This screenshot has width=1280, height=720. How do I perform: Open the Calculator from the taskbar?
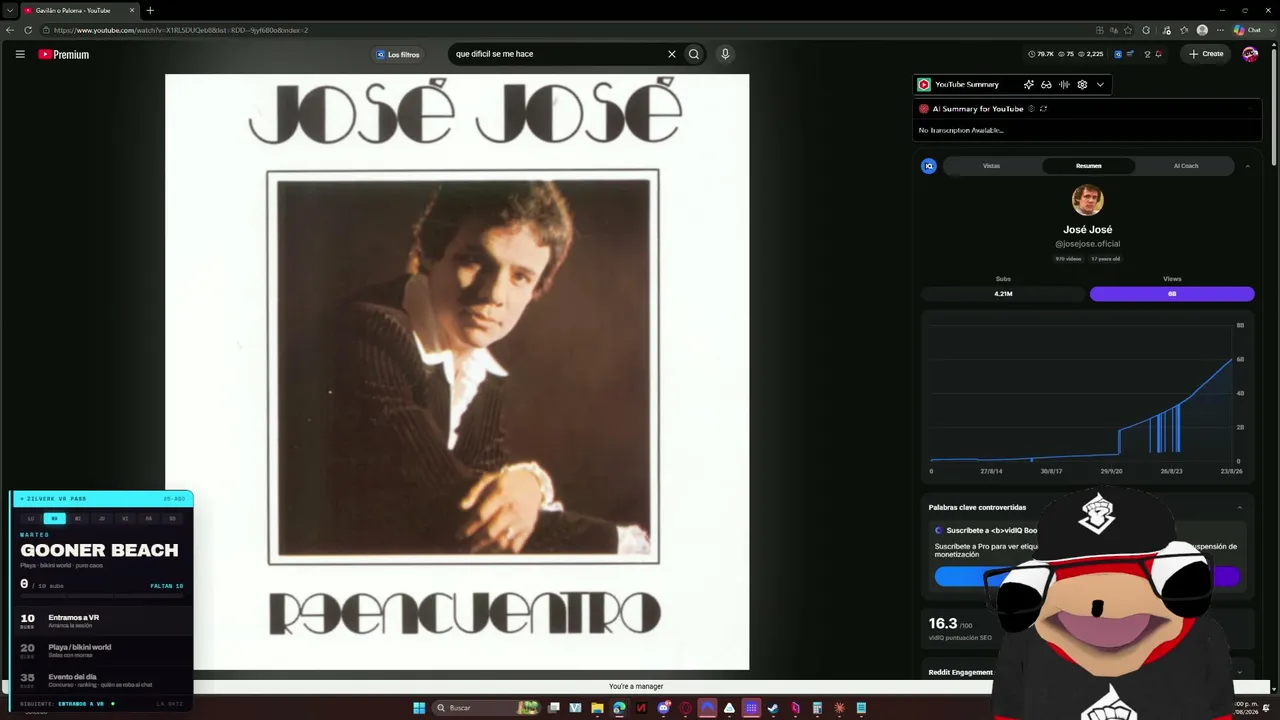tap(817, 708)
